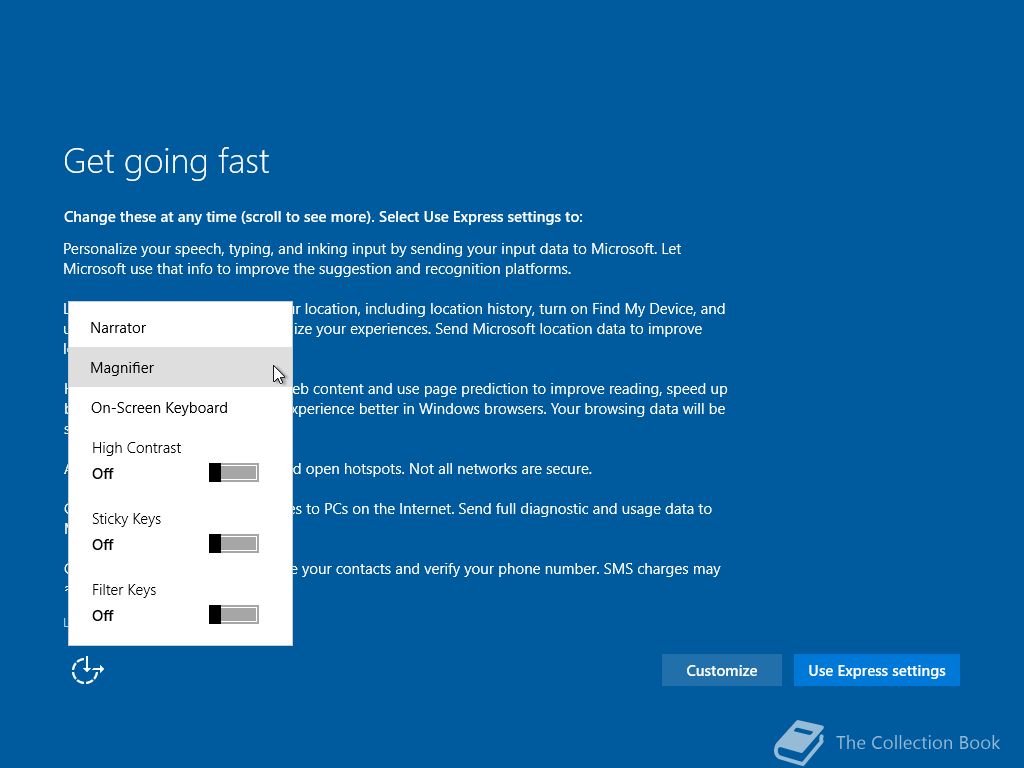The height and width of the screenshot is (768, 1024).
Task: Click the Ease of Access icon
Action: [x=88, y=671]
